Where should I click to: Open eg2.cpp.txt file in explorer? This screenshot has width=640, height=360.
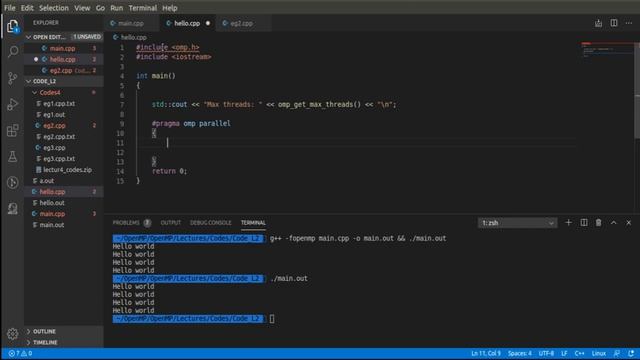pyautogui.click(x=63, y=137)
